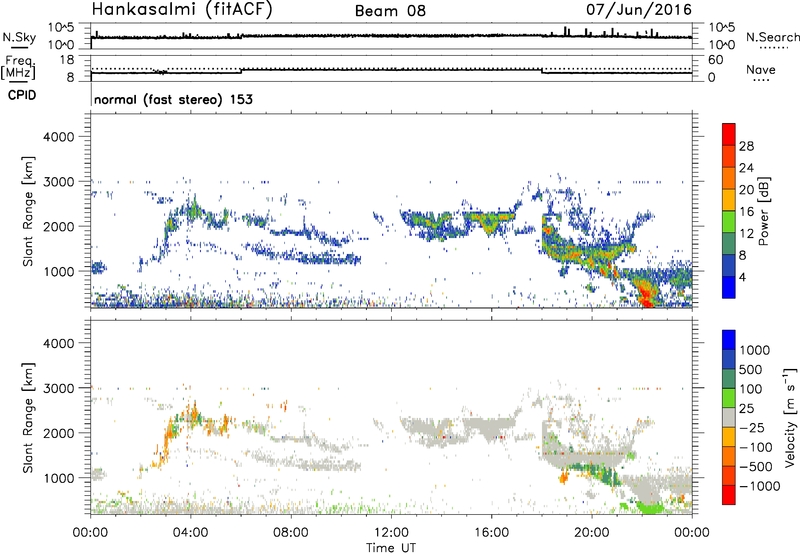Select the 16 label on power color bar
This screenshot has height=554, width=800.
tap(746, 212)
